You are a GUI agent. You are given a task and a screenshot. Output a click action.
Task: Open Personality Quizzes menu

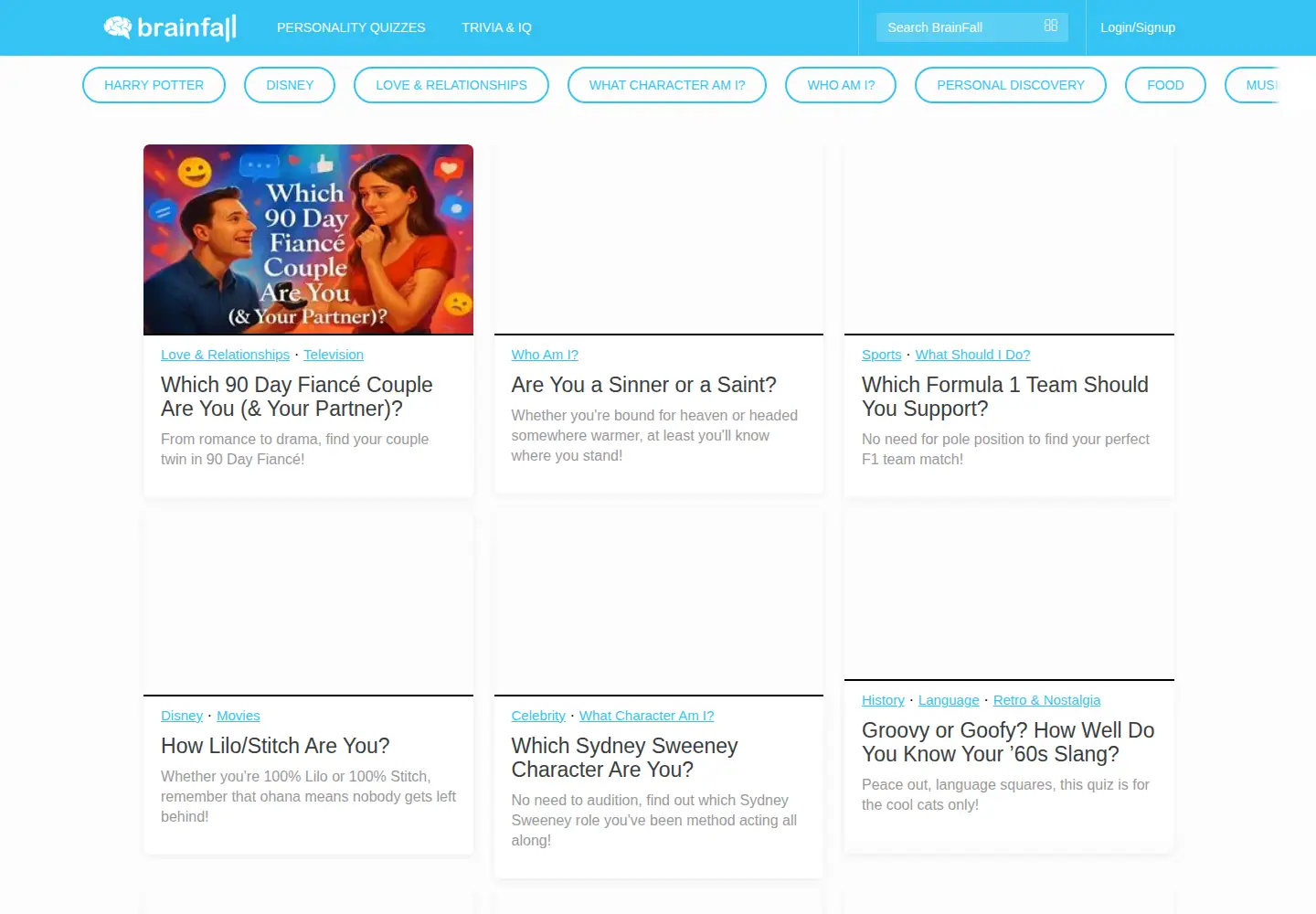[351, 27]
